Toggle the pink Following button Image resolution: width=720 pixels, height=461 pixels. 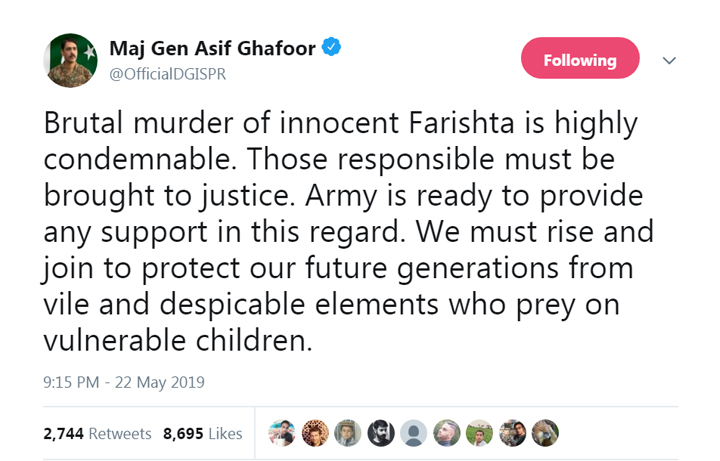point(579,60)
